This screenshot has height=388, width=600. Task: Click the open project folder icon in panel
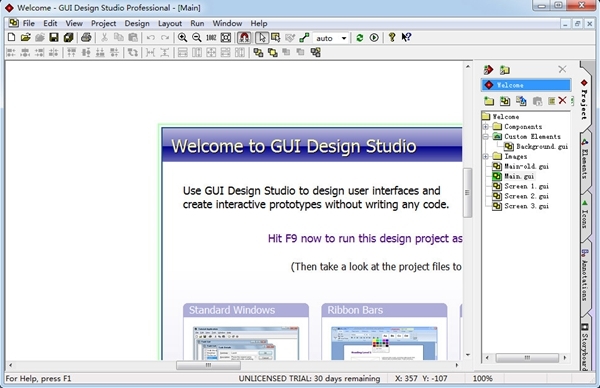tap(505, 70)
